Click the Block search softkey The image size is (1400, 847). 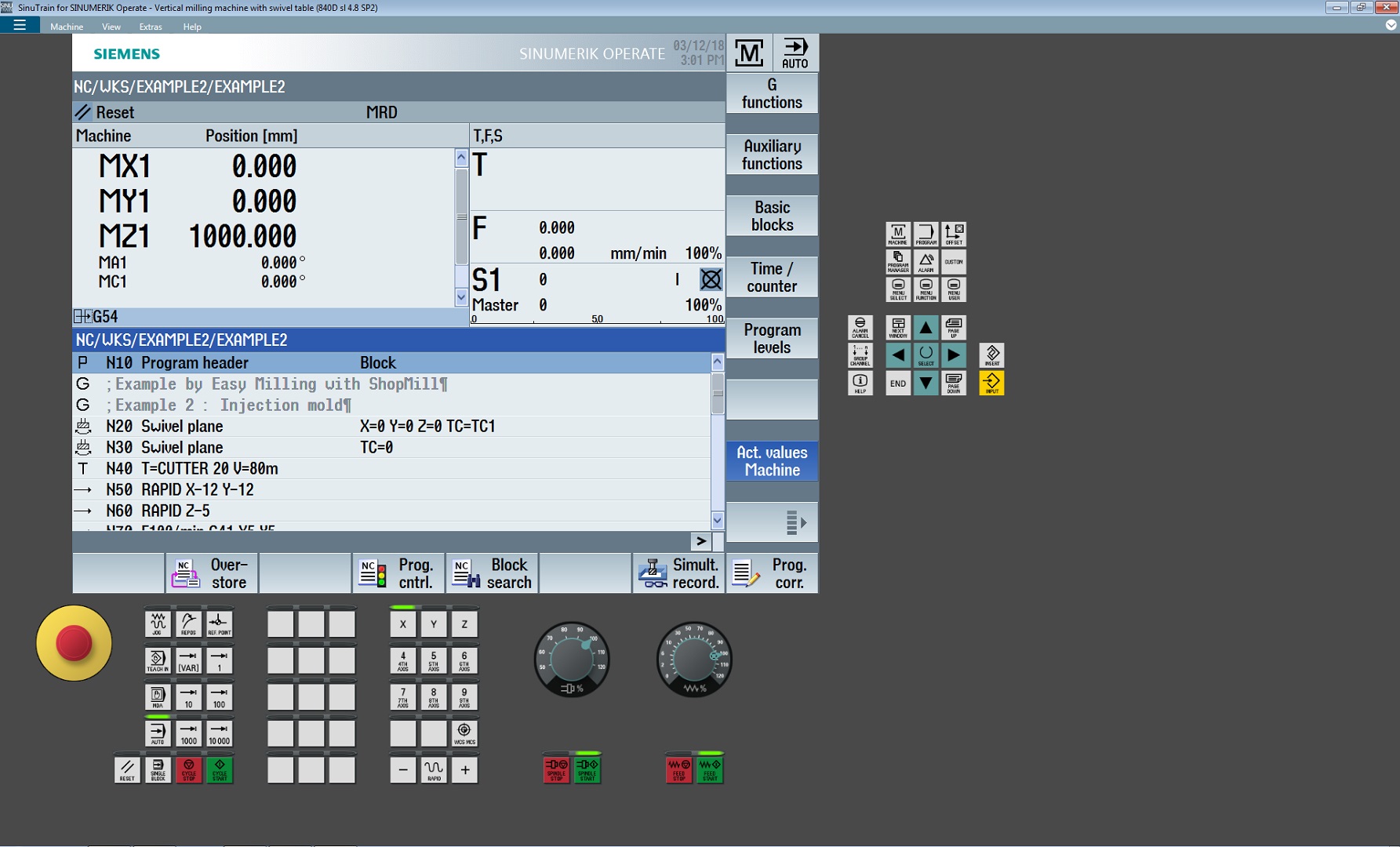[x=492, y=573]
